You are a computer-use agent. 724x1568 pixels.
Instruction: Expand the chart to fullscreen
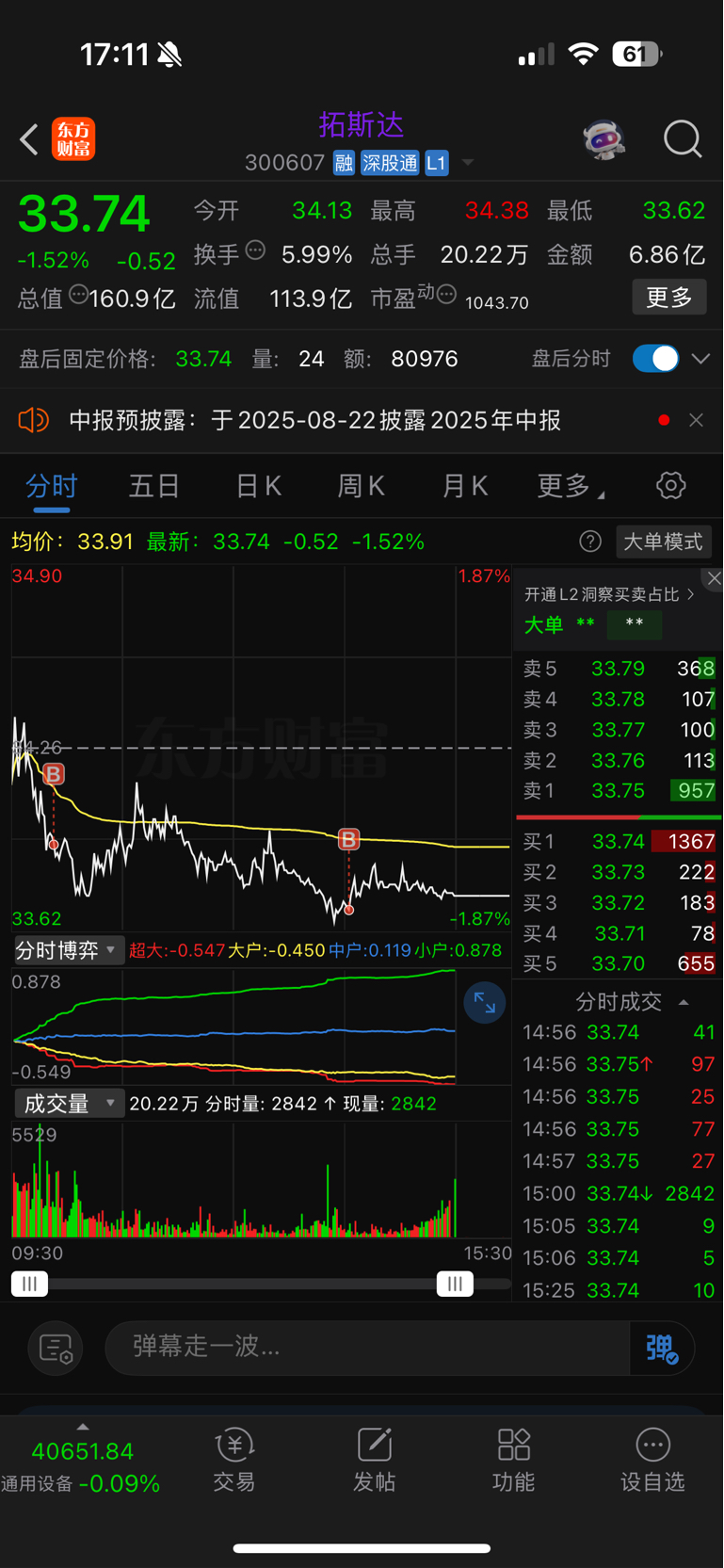pyautogui.click(x=484, y=1003)
